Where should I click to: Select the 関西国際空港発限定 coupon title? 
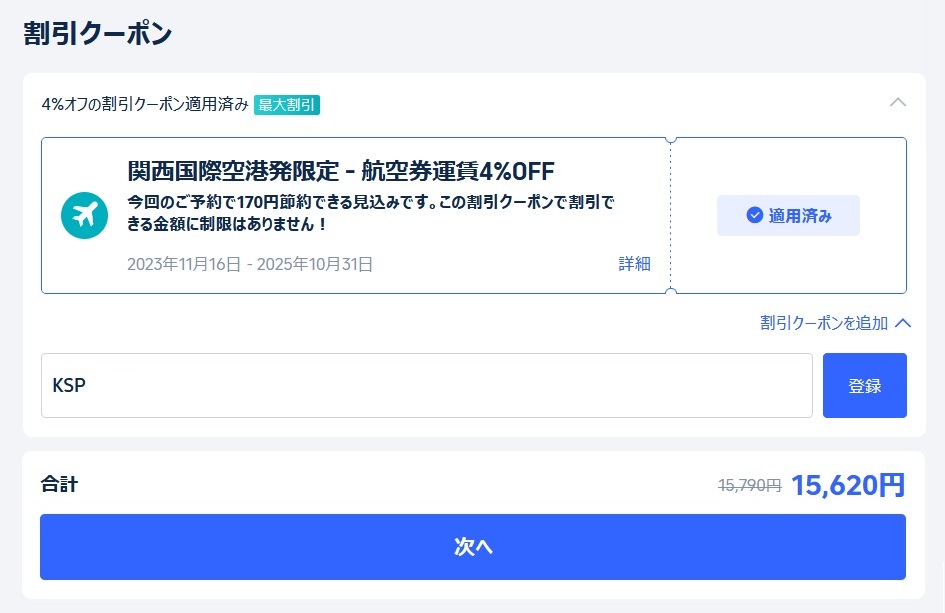341,170
